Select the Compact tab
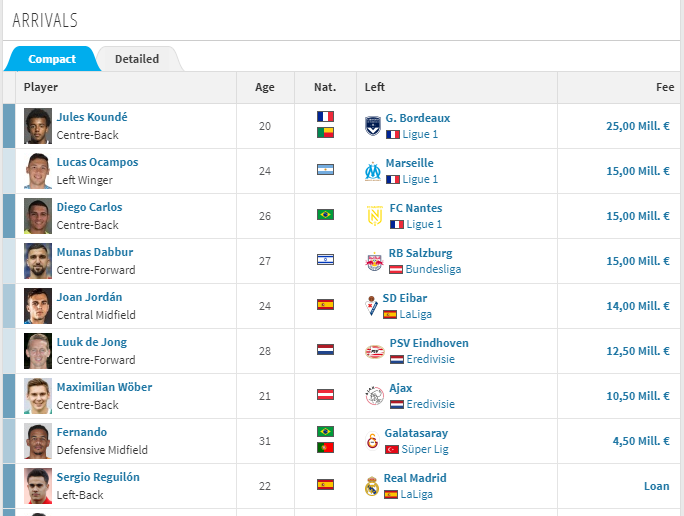Screen dimensions: 684x516 pyautogui.click(x=52, y=59)
